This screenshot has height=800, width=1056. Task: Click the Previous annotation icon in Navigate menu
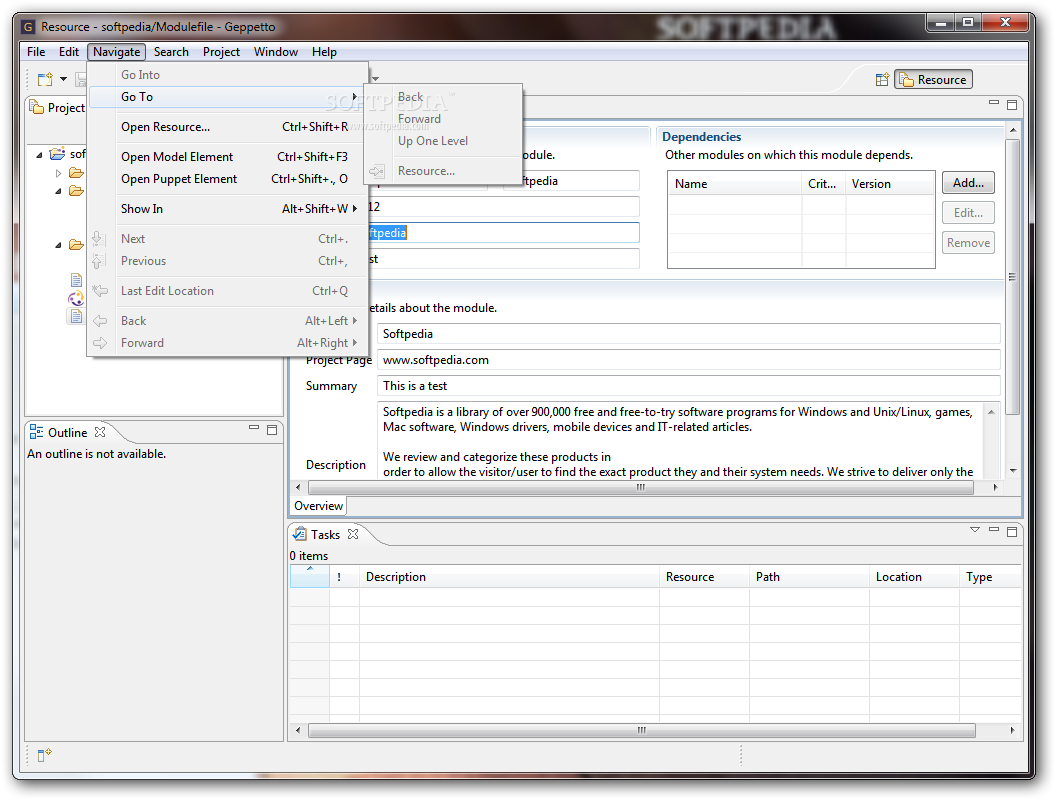[98, 261]
